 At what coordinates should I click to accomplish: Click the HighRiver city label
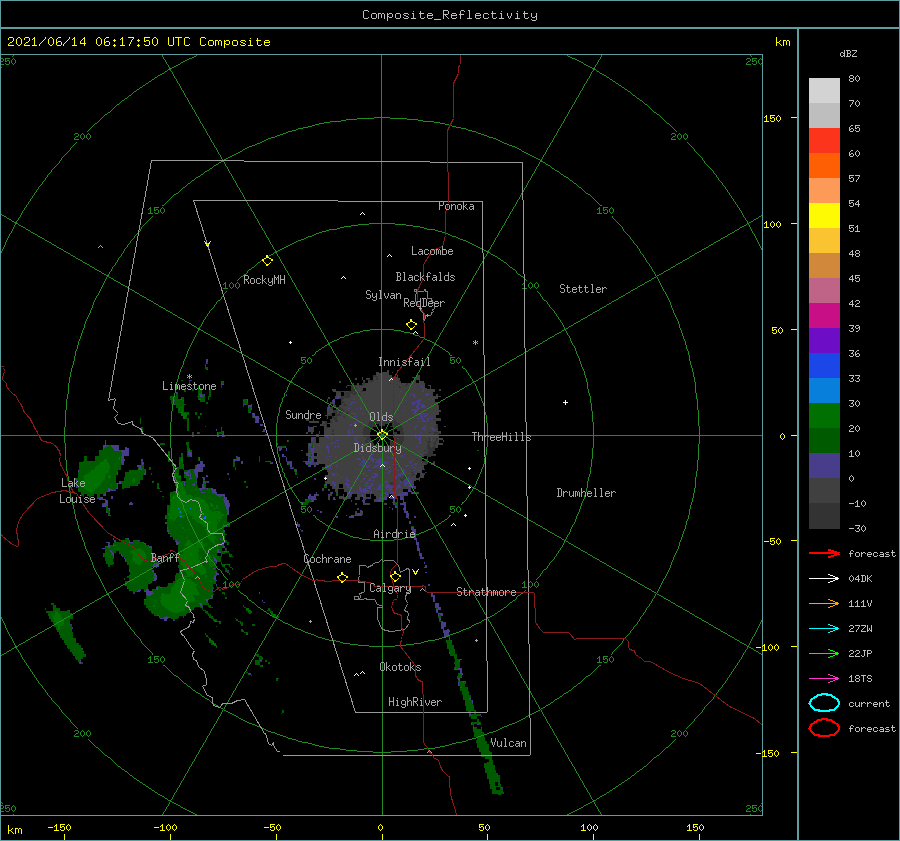(415, 702)
